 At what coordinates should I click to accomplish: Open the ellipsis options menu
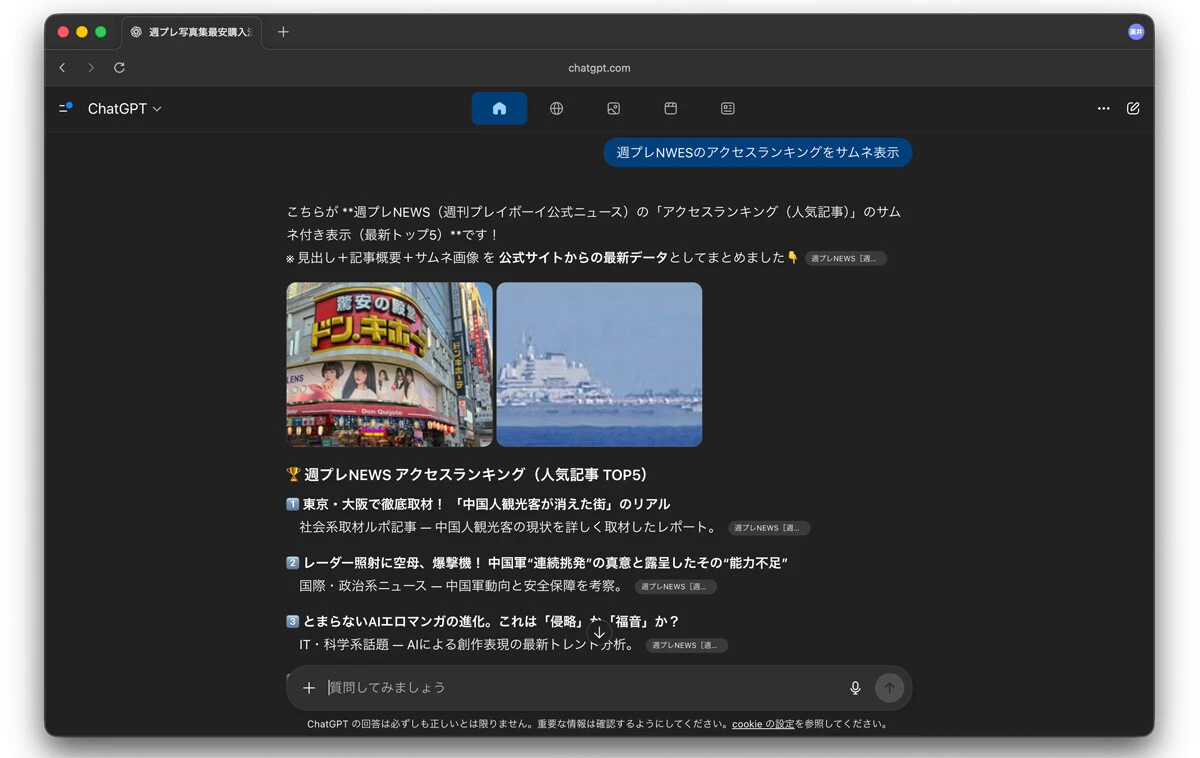pos(1103,108)
